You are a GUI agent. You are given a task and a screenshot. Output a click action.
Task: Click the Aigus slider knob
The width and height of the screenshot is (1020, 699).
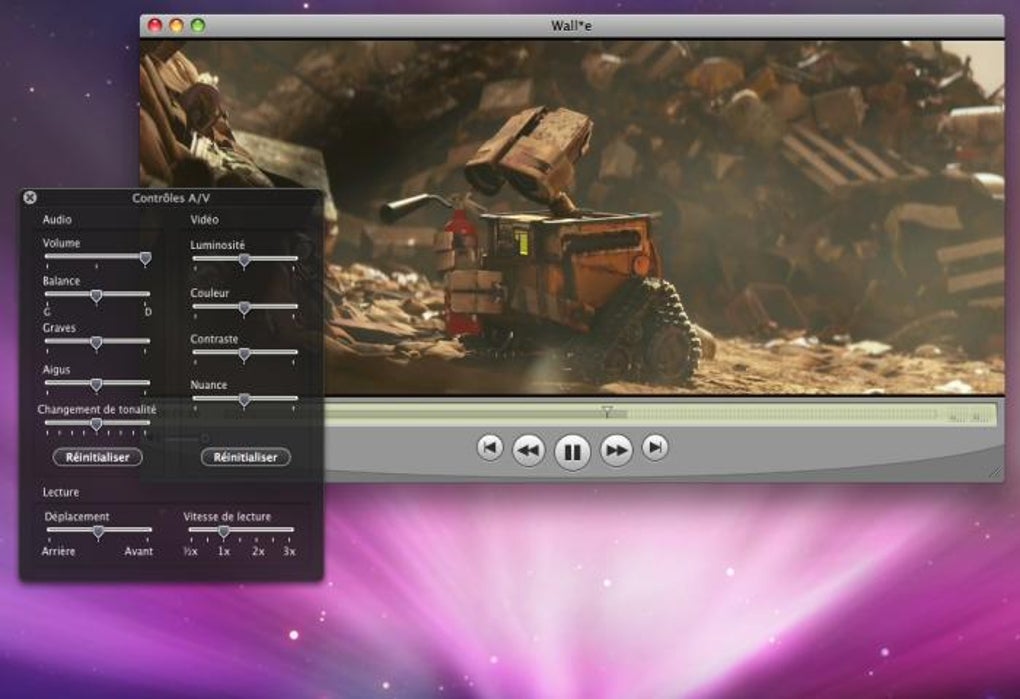[x=96, y=385]
